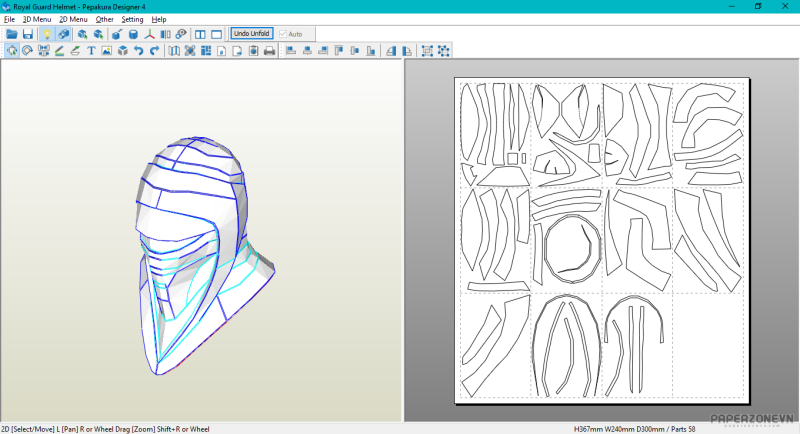
Task: Switch to split 3D and 2D window layout
Action: [200, 34]
